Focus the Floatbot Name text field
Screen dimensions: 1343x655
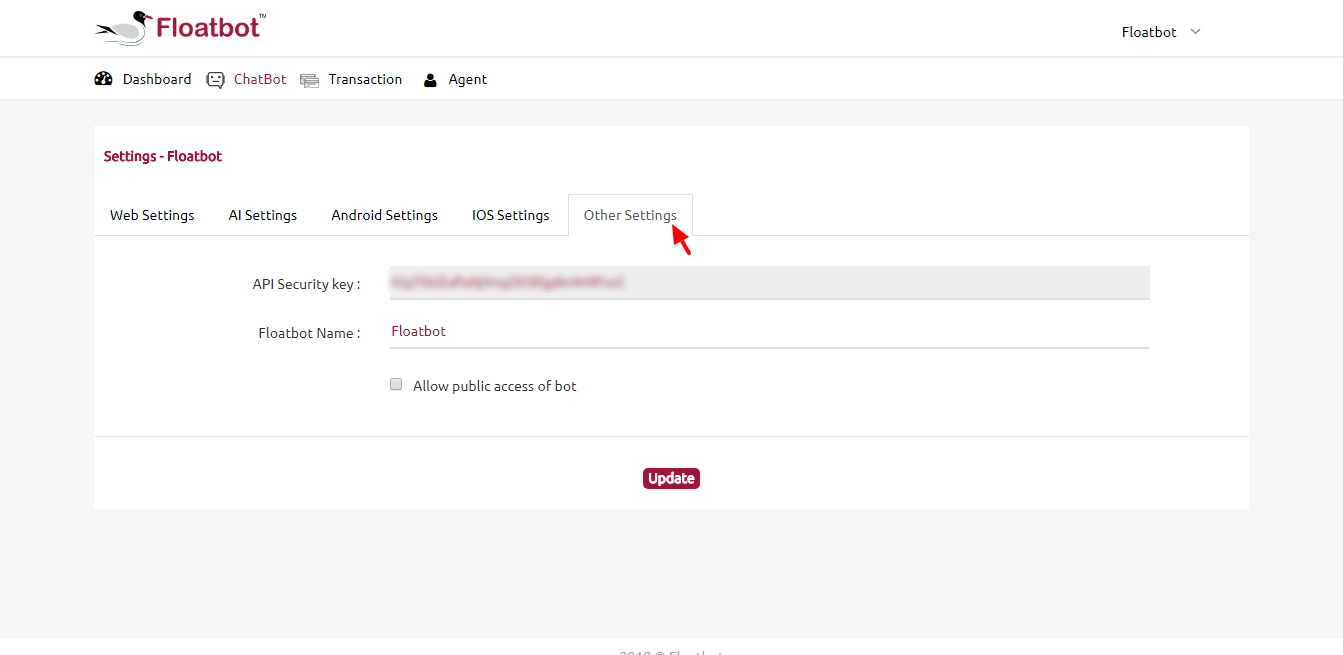769,331
